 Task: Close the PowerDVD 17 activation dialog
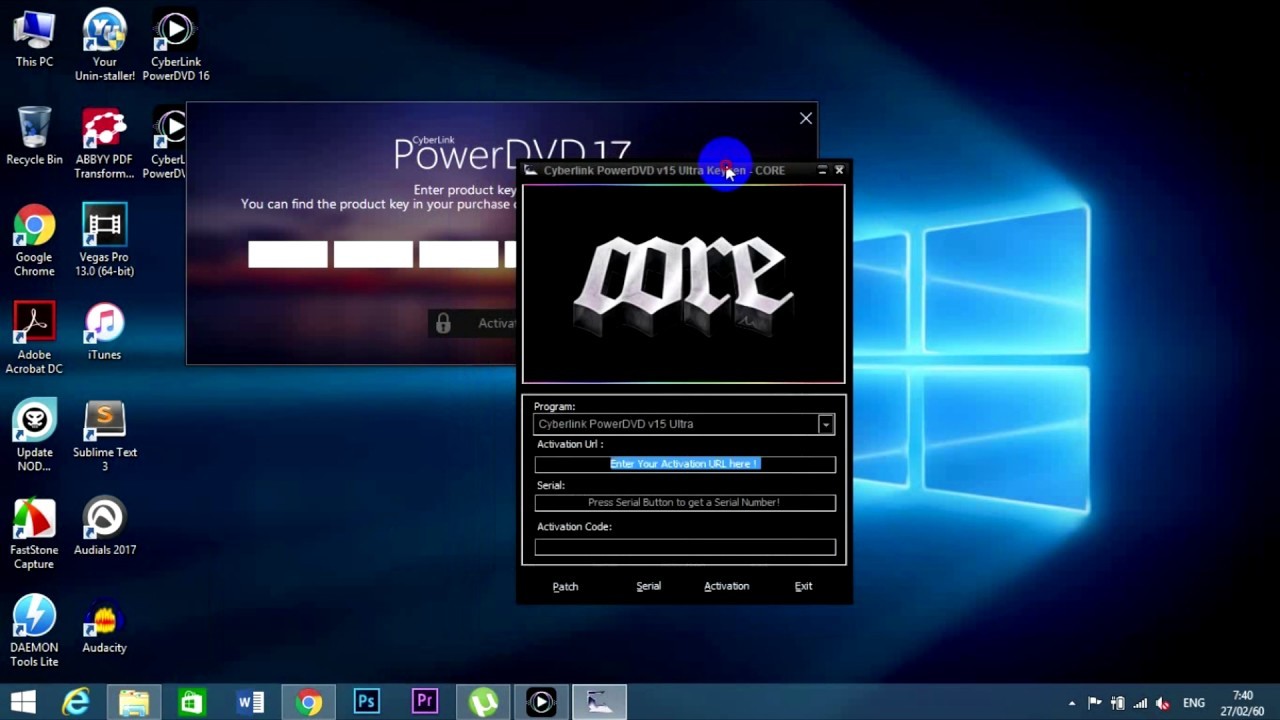[x=806, y=118]
